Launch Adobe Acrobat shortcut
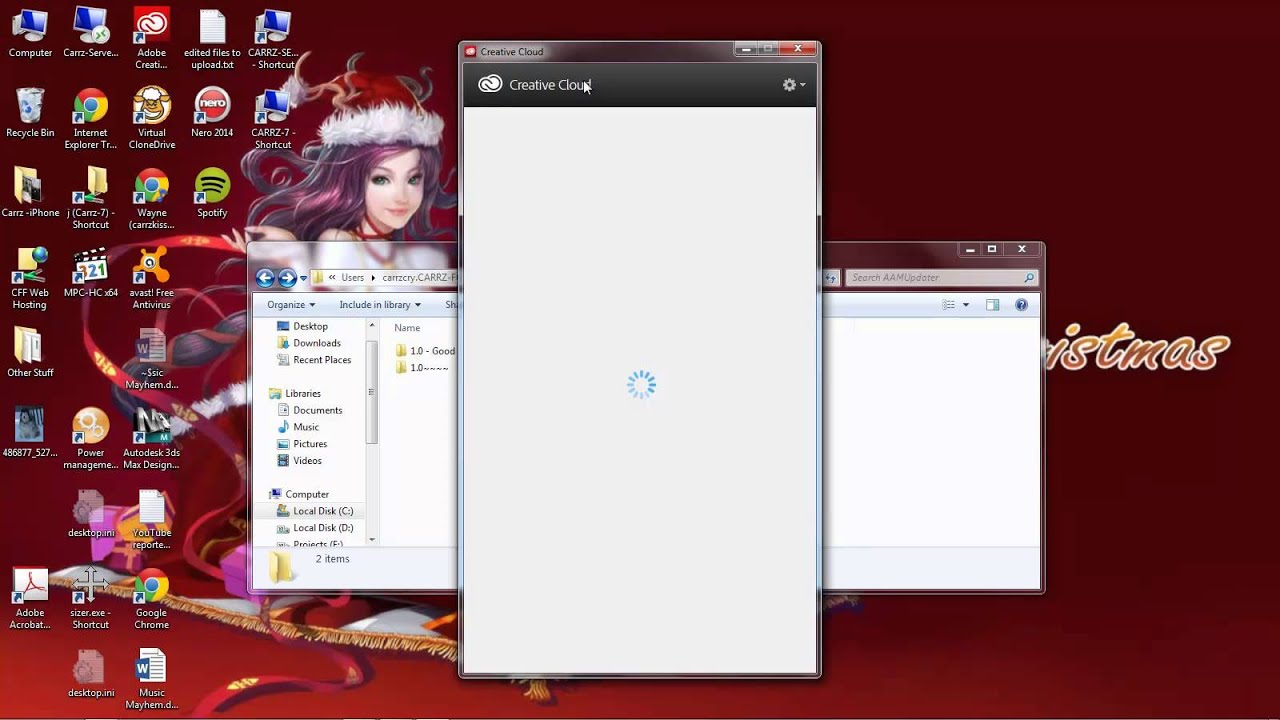This screenshot has height=720, width=1280. pos(30,599)
